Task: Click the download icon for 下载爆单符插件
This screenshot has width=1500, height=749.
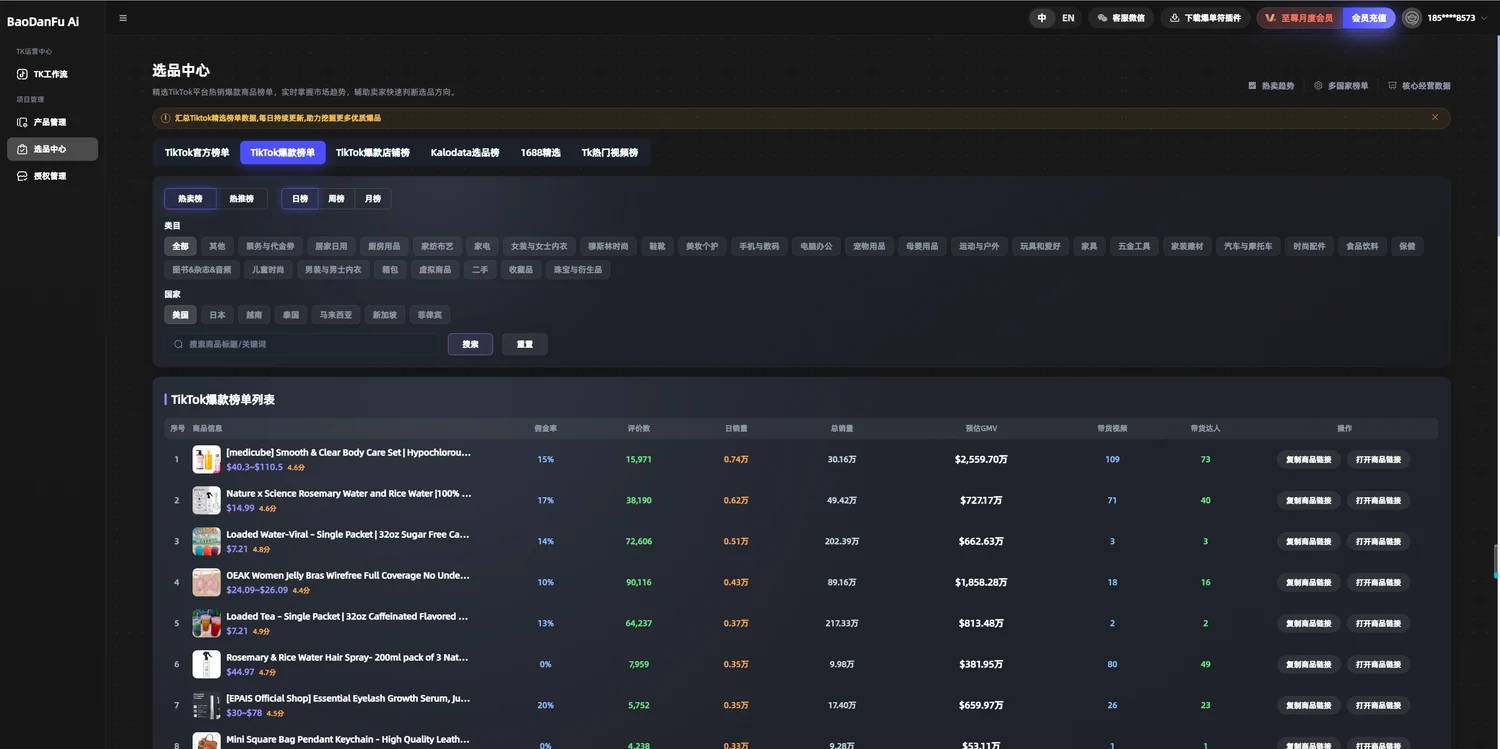Action: (x=1175, y=18)
